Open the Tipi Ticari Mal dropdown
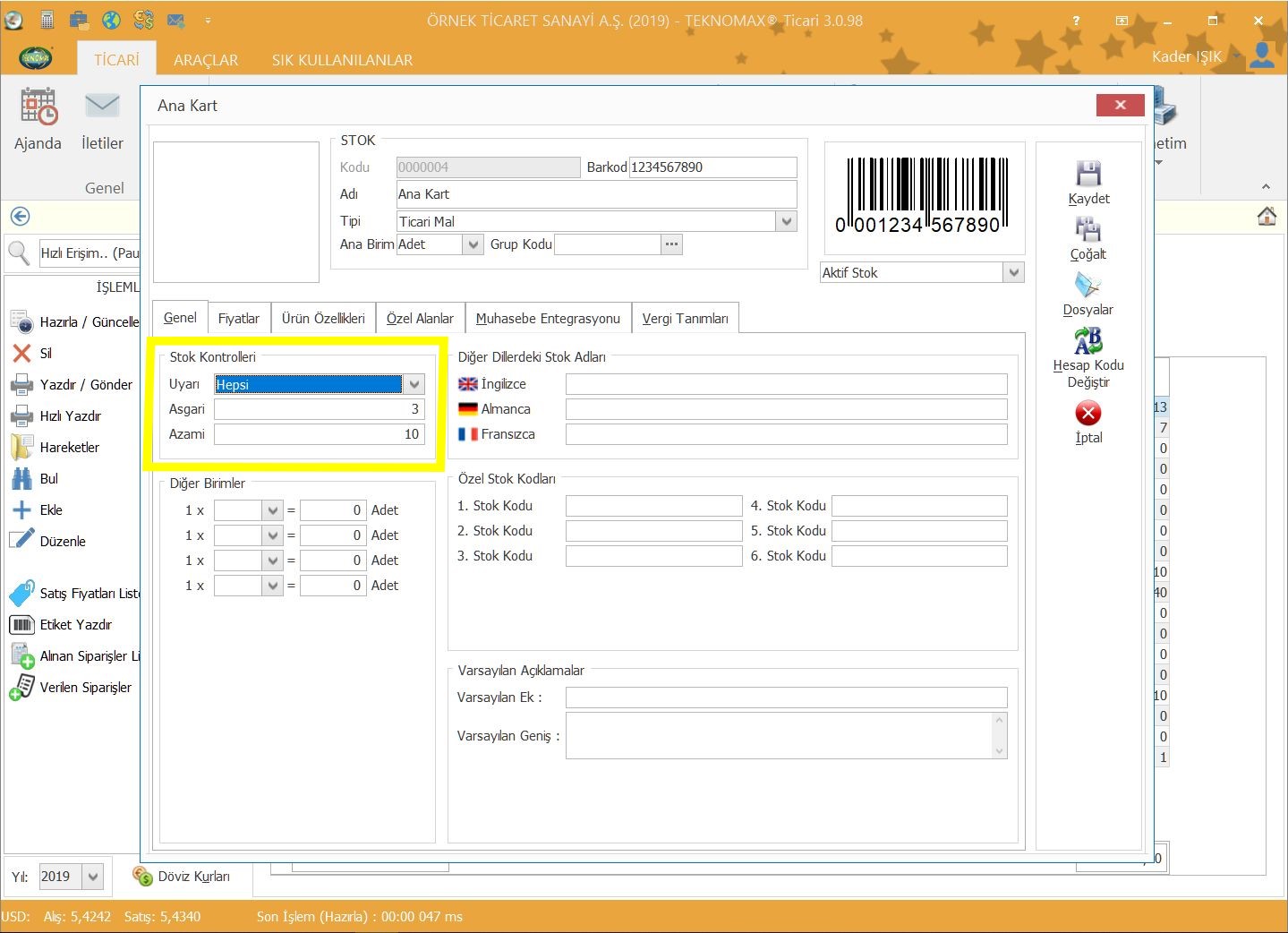The width and height of the screenshot is (1288, 933). [x=786, y=221]
